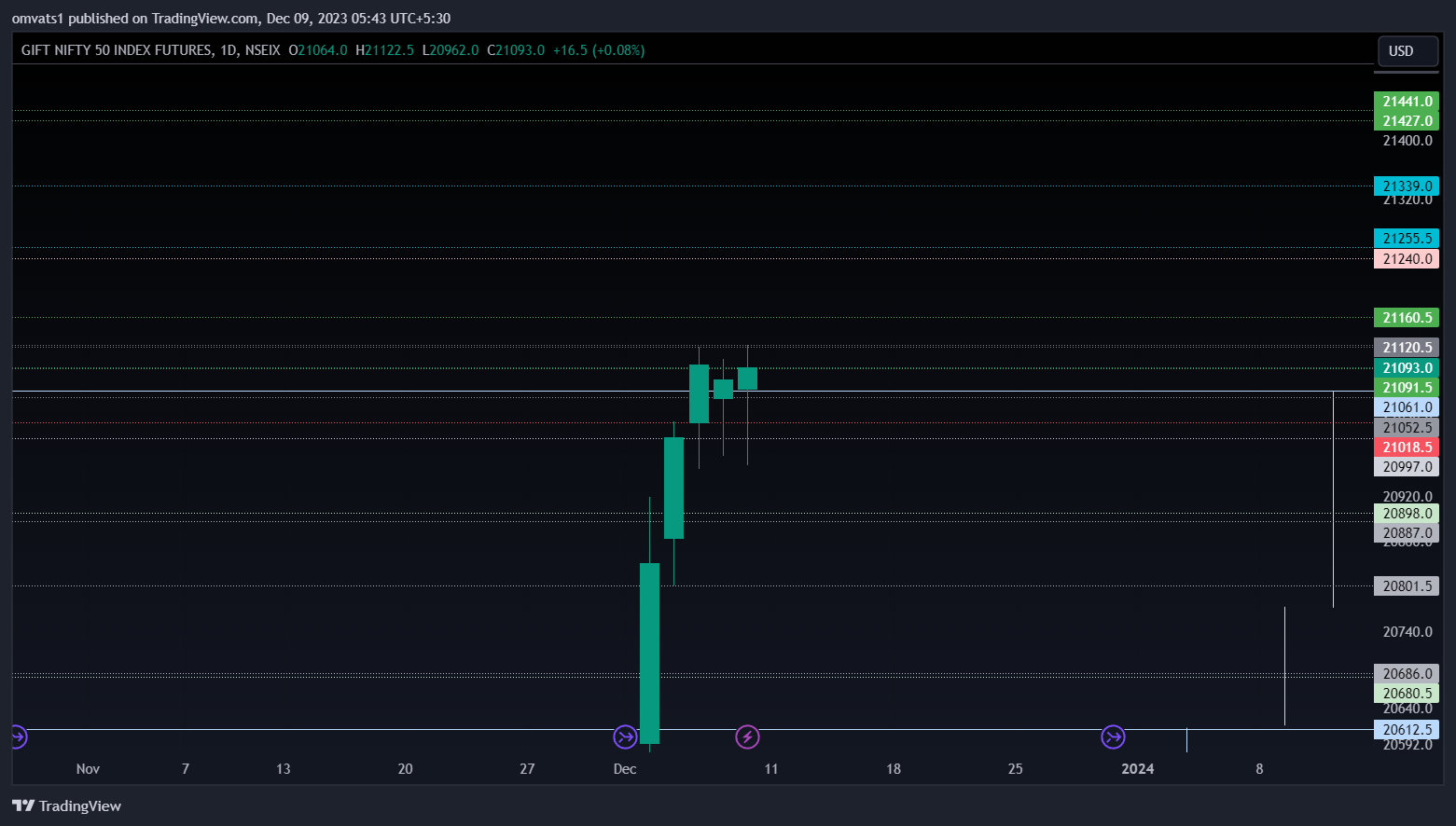Select the 21160.5 green price label

coord(1407,318)
